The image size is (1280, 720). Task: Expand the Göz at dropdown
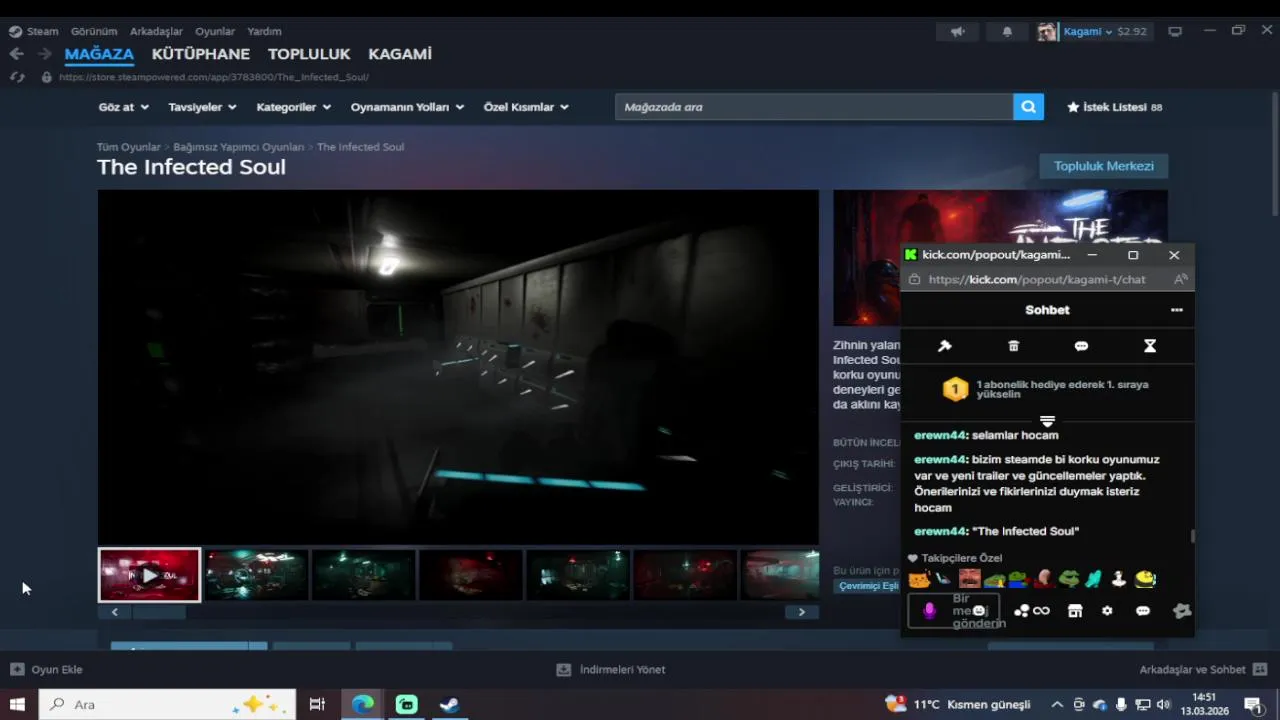tap(123, 107)
